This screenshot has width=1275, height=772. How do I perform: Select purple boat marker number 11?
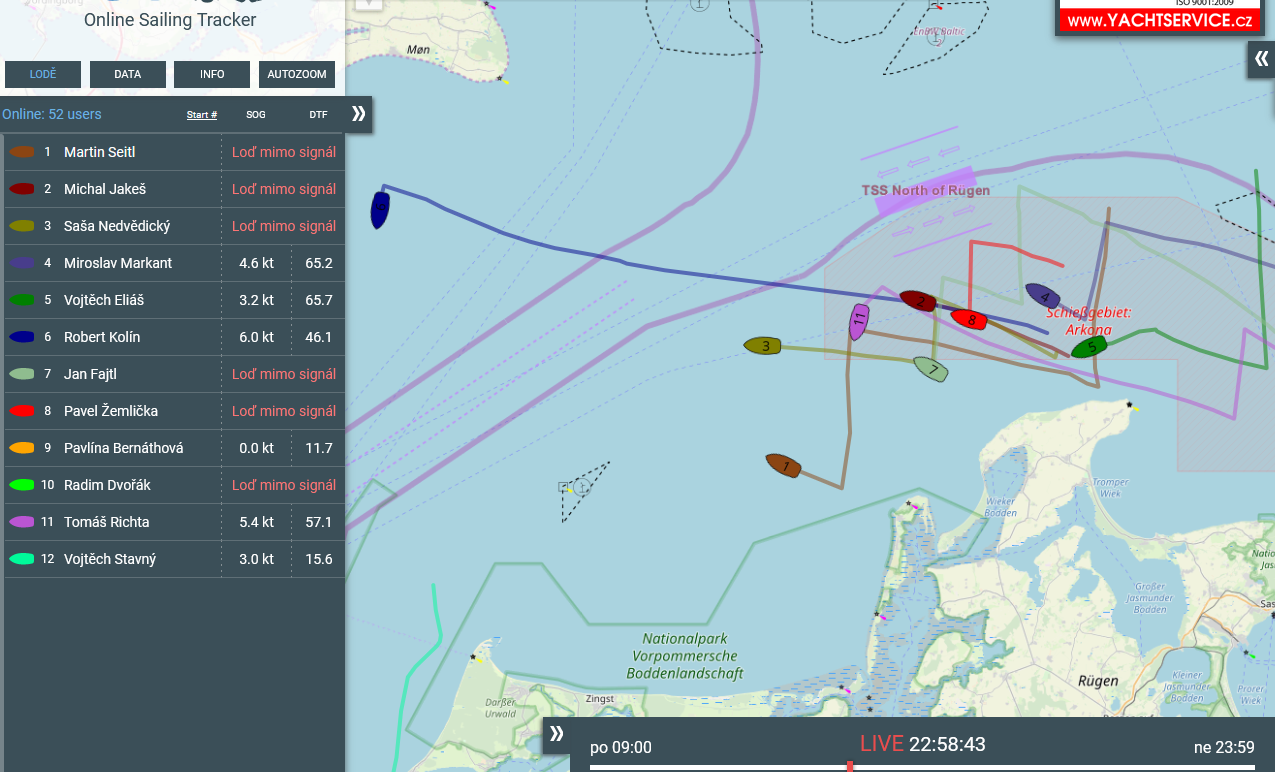(x=858, y=322)
